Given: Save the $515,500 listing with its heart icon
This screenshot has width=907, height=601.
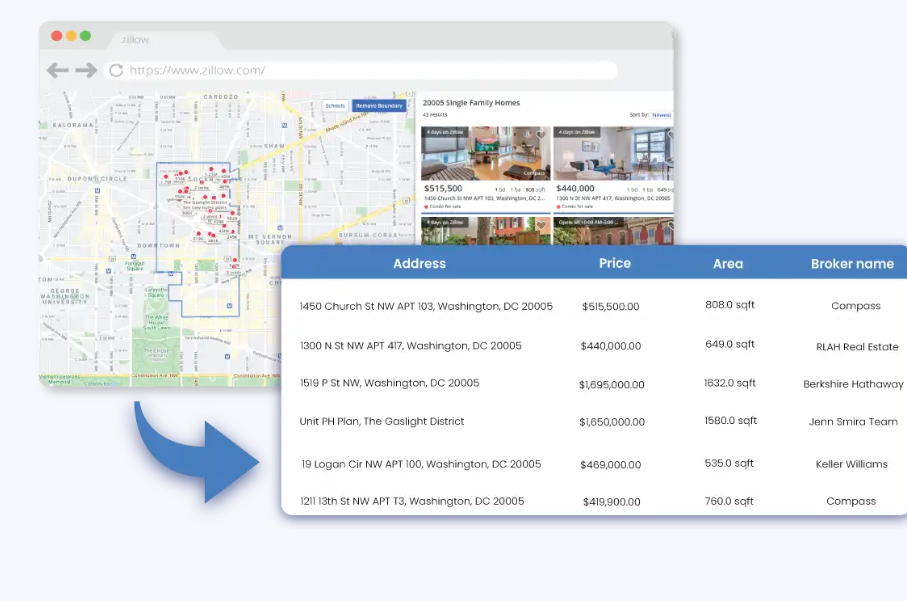Looking at the screenshot, I should click(541, 135).
